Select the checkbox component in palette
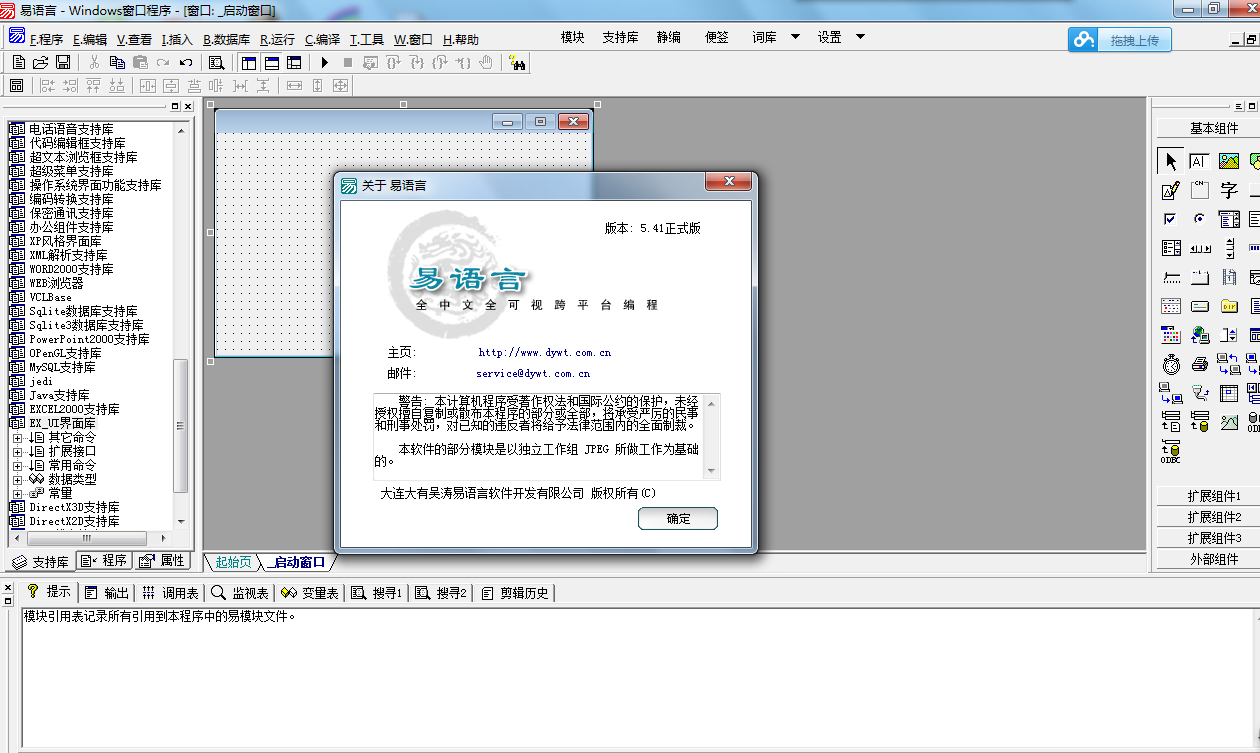This screenshot has width=1260, height=753. tap(1170, 219)
